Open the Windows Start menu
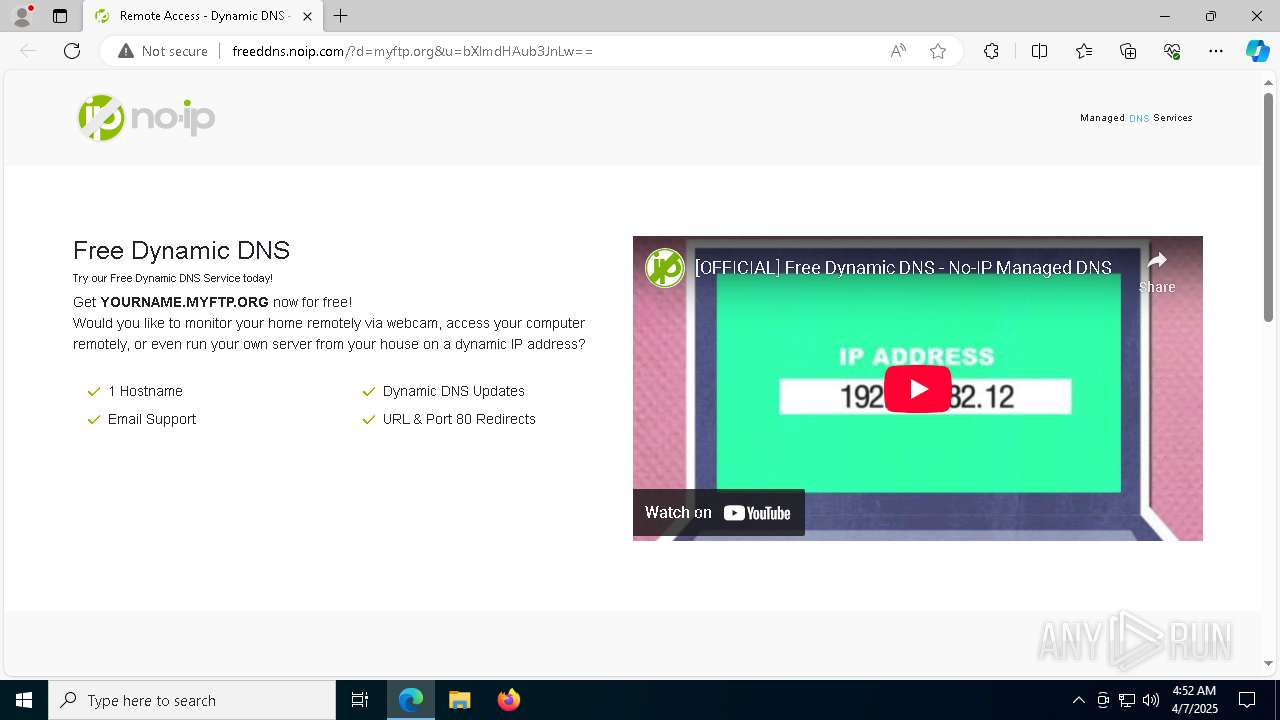 point(24,700)
